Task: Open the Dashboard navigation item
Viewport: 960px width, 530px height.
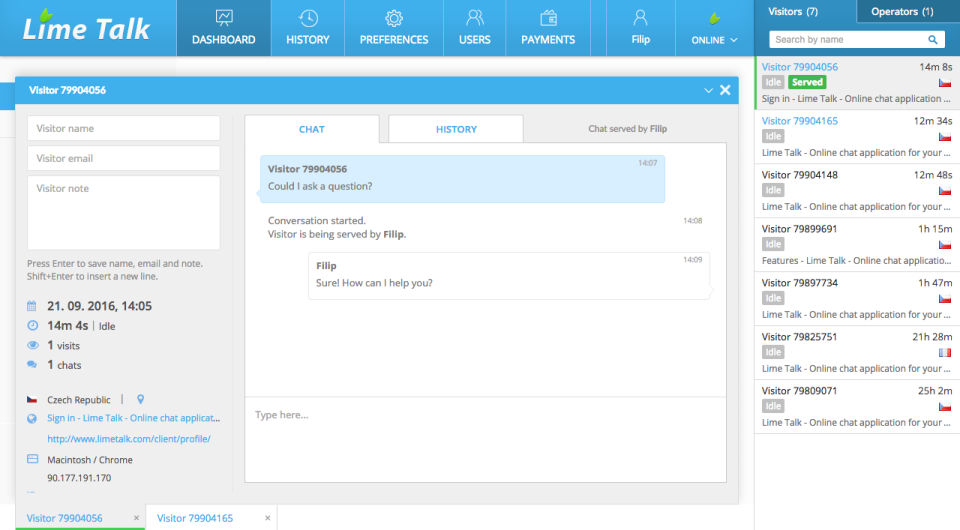Action: (x=223, y=28)
